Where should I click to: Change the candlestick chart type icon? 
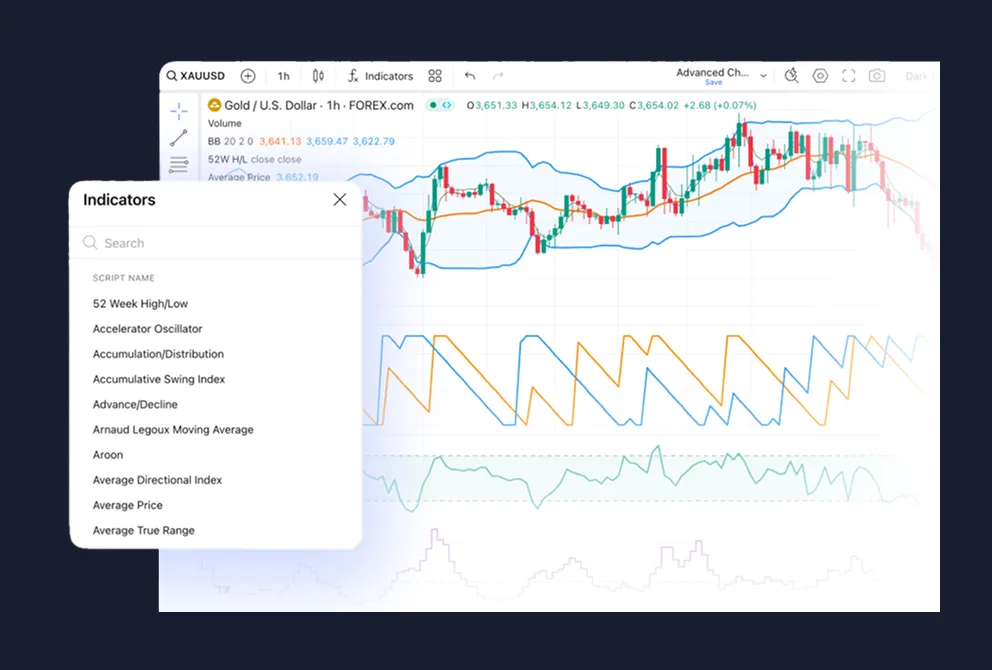click(x=318, y=76)
